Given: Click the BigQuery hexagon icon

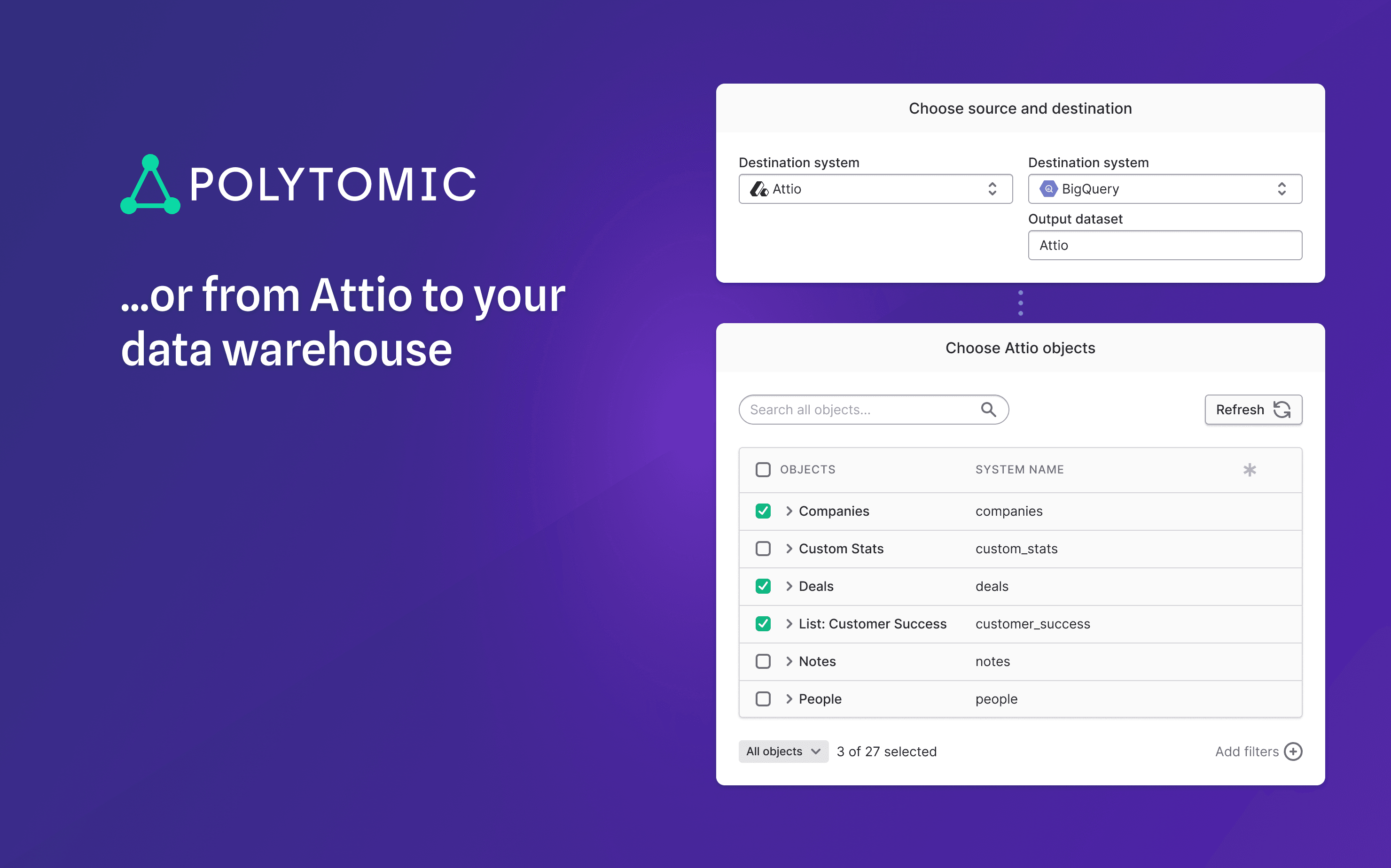Looking at the screenshot, I should tap(1048, 189).
